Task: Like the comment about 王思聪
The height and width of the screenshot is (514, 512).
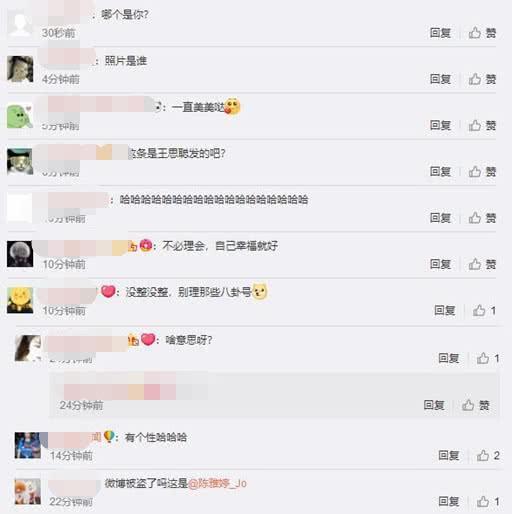Action: pos(482,172)
